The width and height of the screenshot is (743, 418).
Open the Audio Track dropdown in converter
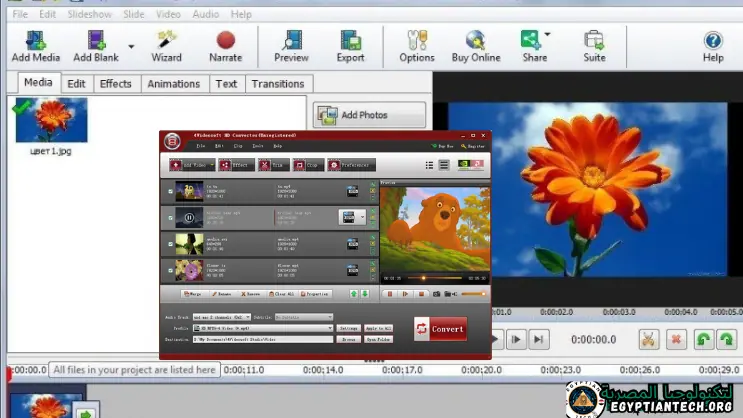247,317
